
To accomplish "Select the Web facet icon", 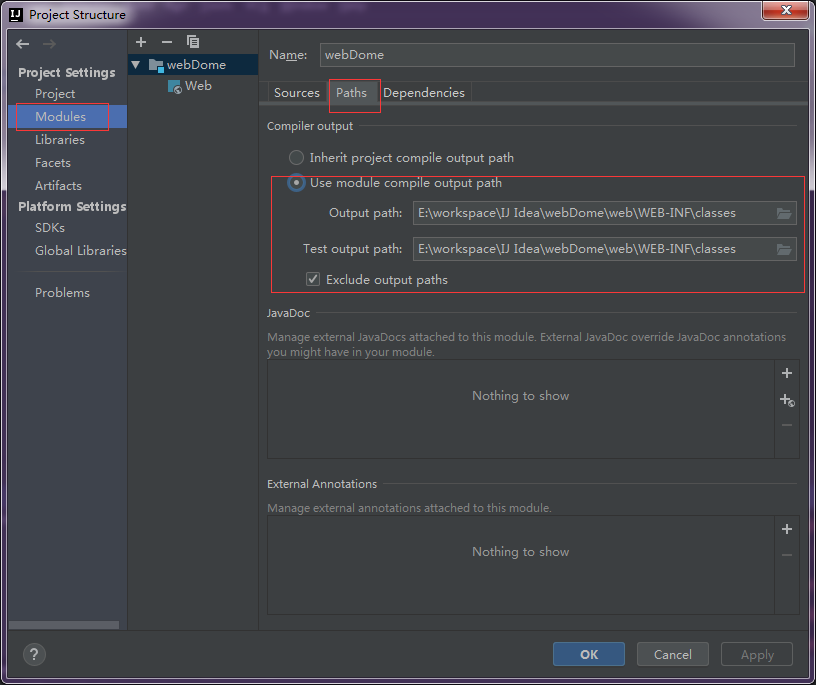I will [175, 86].
